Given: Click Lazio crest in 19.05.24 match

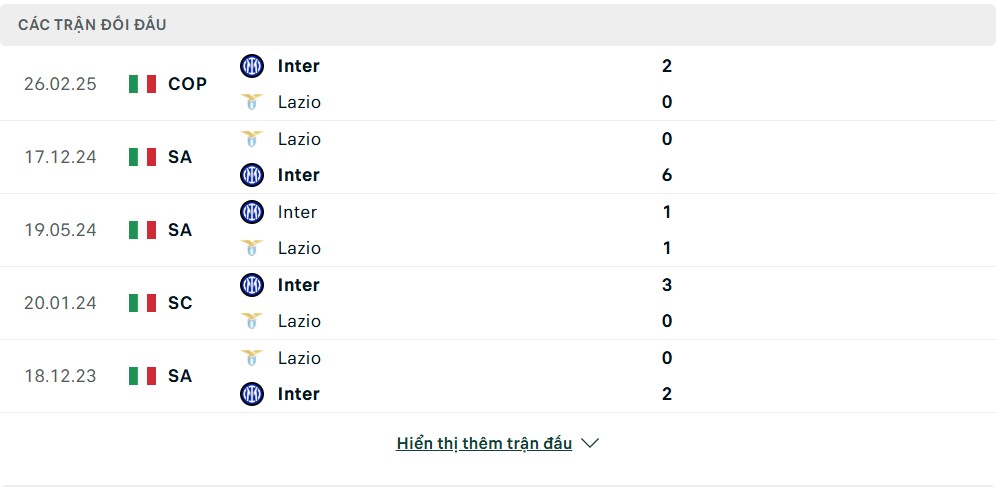Looking at the screenshot, I should tap(252, 248).
